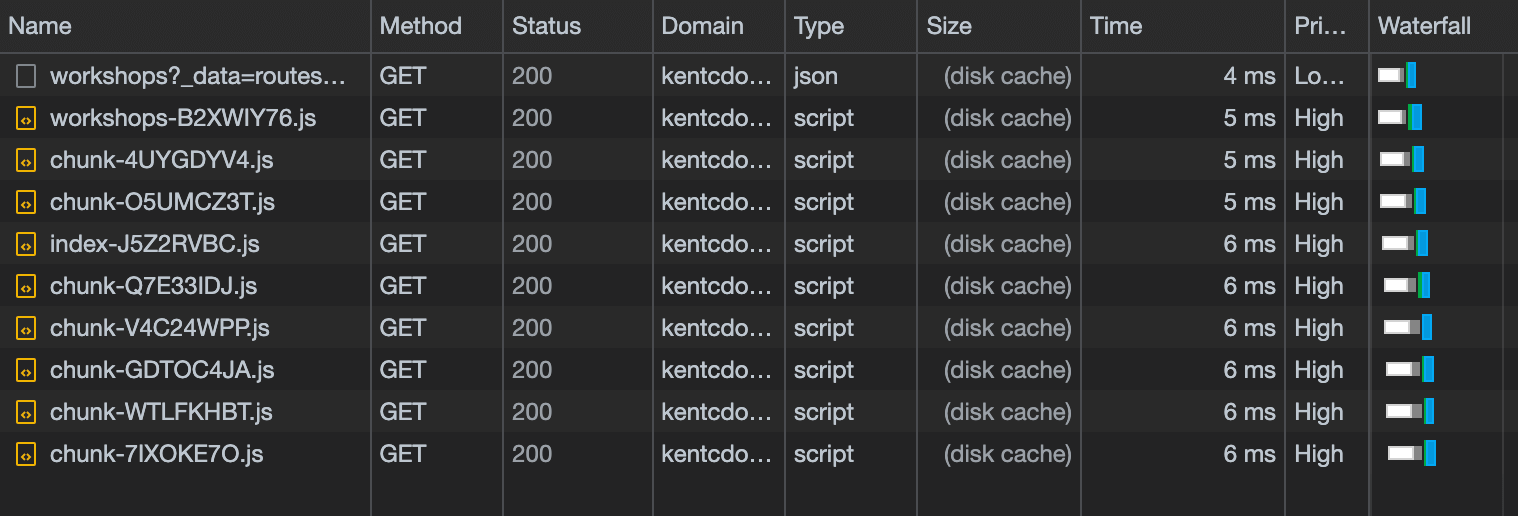Select the chunk-7IXOKE7O.js request name
The image size is (1518, 516).
pyautogui.click(x=156, y=454)
